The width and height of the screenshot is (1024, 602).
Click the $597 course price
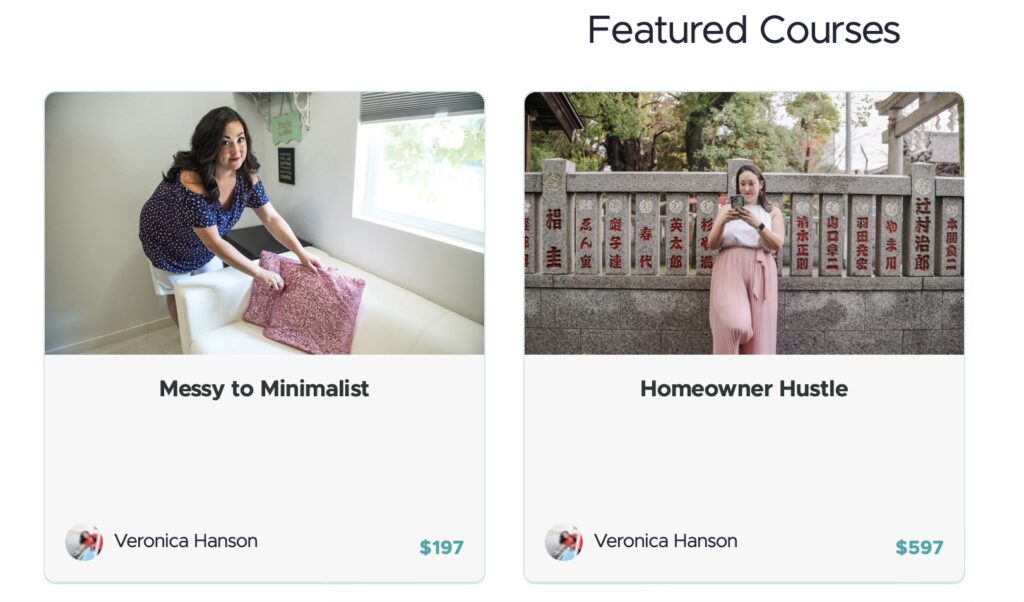(x=919, y=547)
